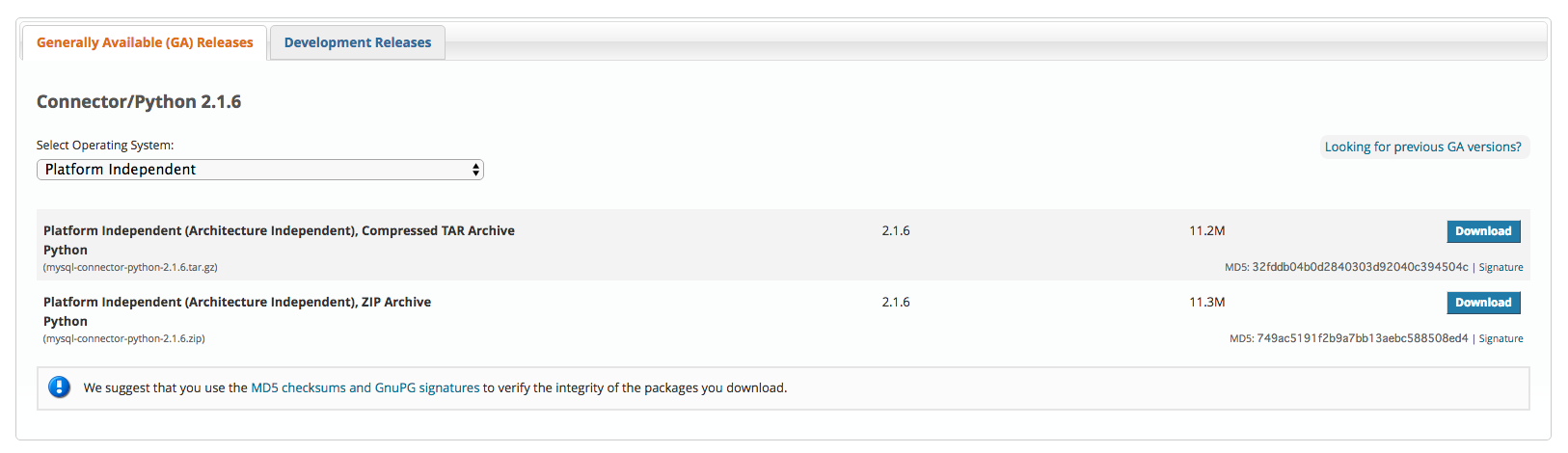The height and width of the screenshot is (453, 1568).
Task: Open the Development Releases tab
Action: 358,42
